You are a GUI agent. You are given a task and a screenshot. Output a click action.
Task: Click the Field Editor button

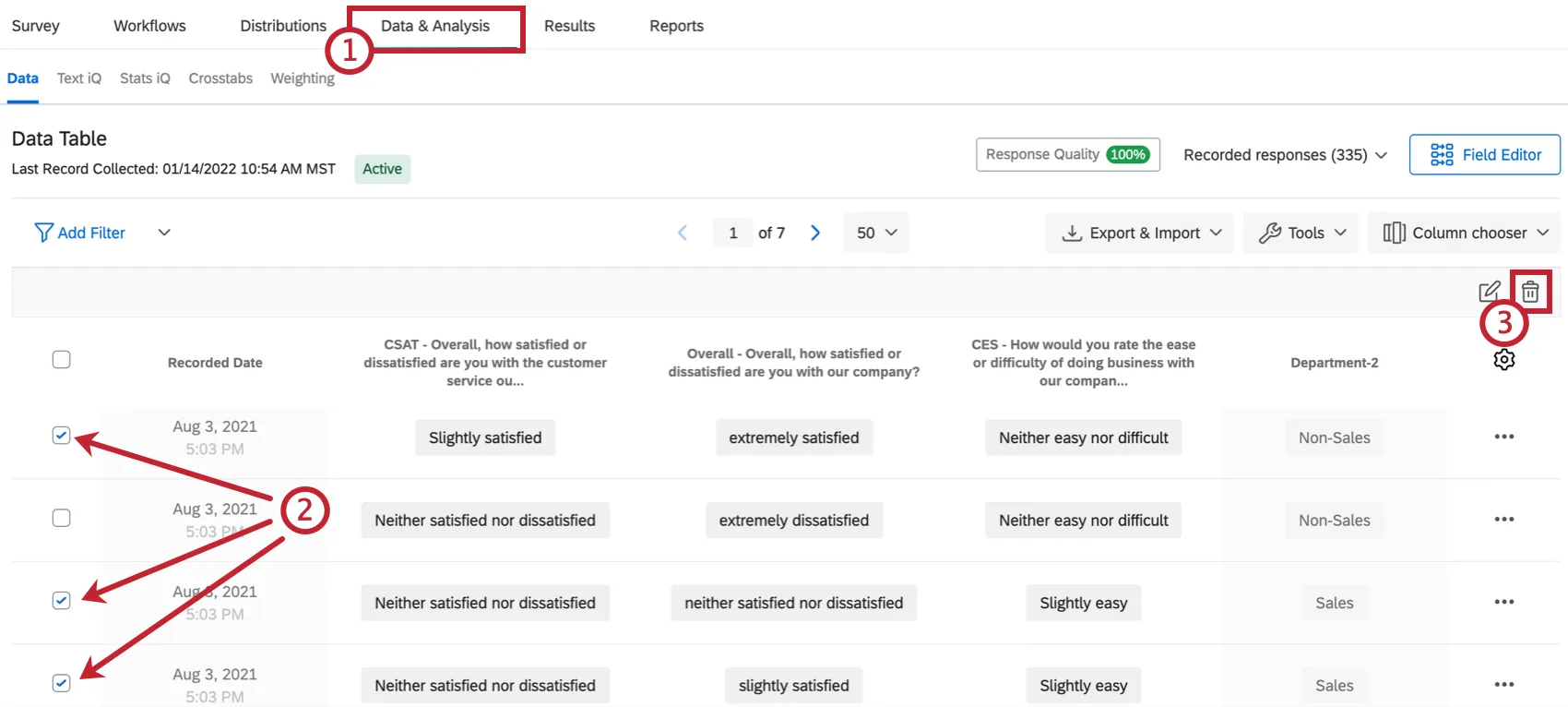[1484, 155]
